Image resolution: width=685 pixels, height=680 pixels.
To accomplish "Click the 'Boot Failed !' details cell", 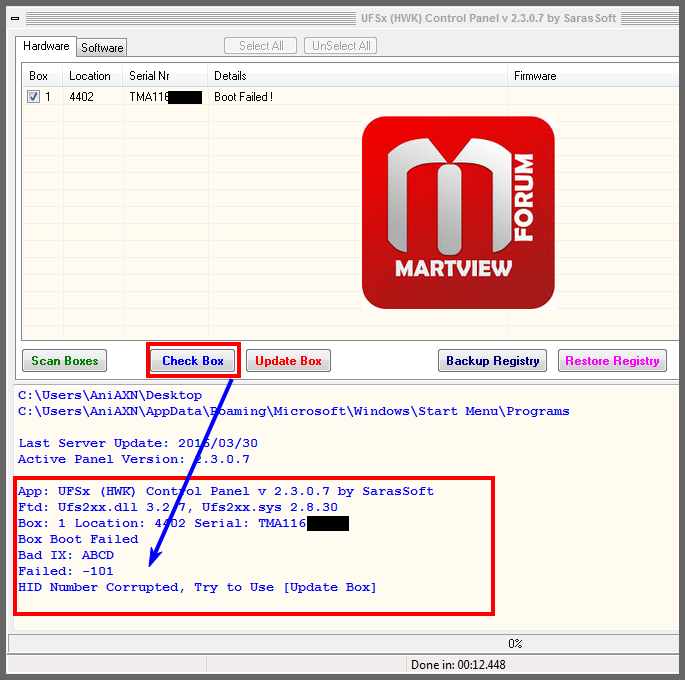I will coord(243,97).
